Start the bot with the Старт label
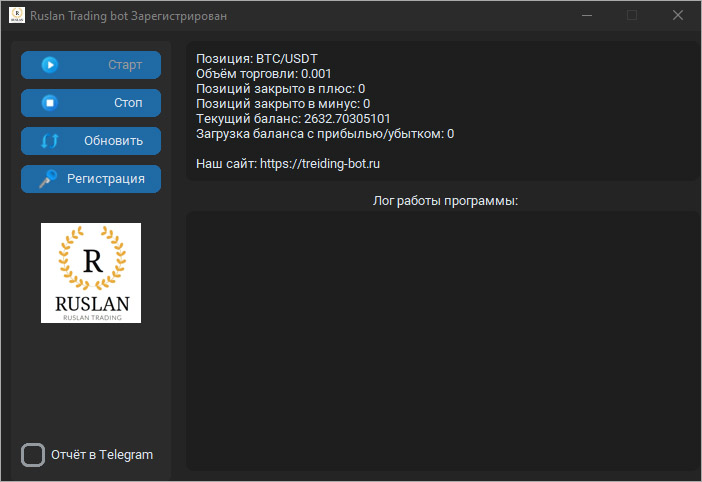 pos(125,65)
